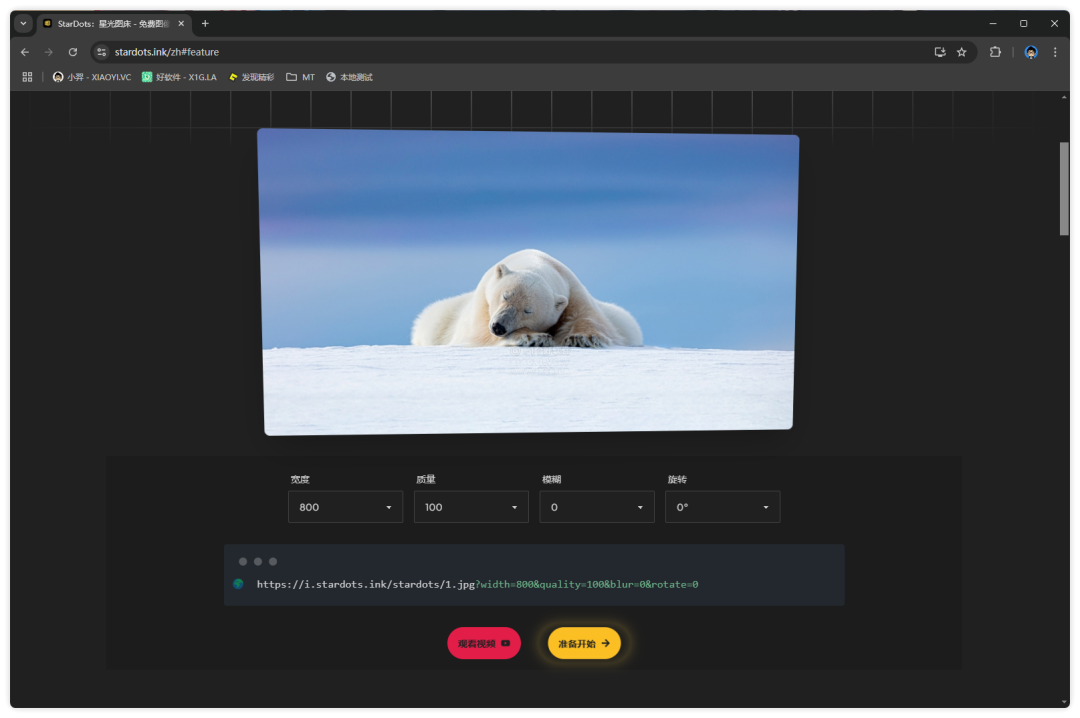Open the 旋转 dropdown showing 0°
Viewport: 1080px width, 718px height.
[722, 507]
